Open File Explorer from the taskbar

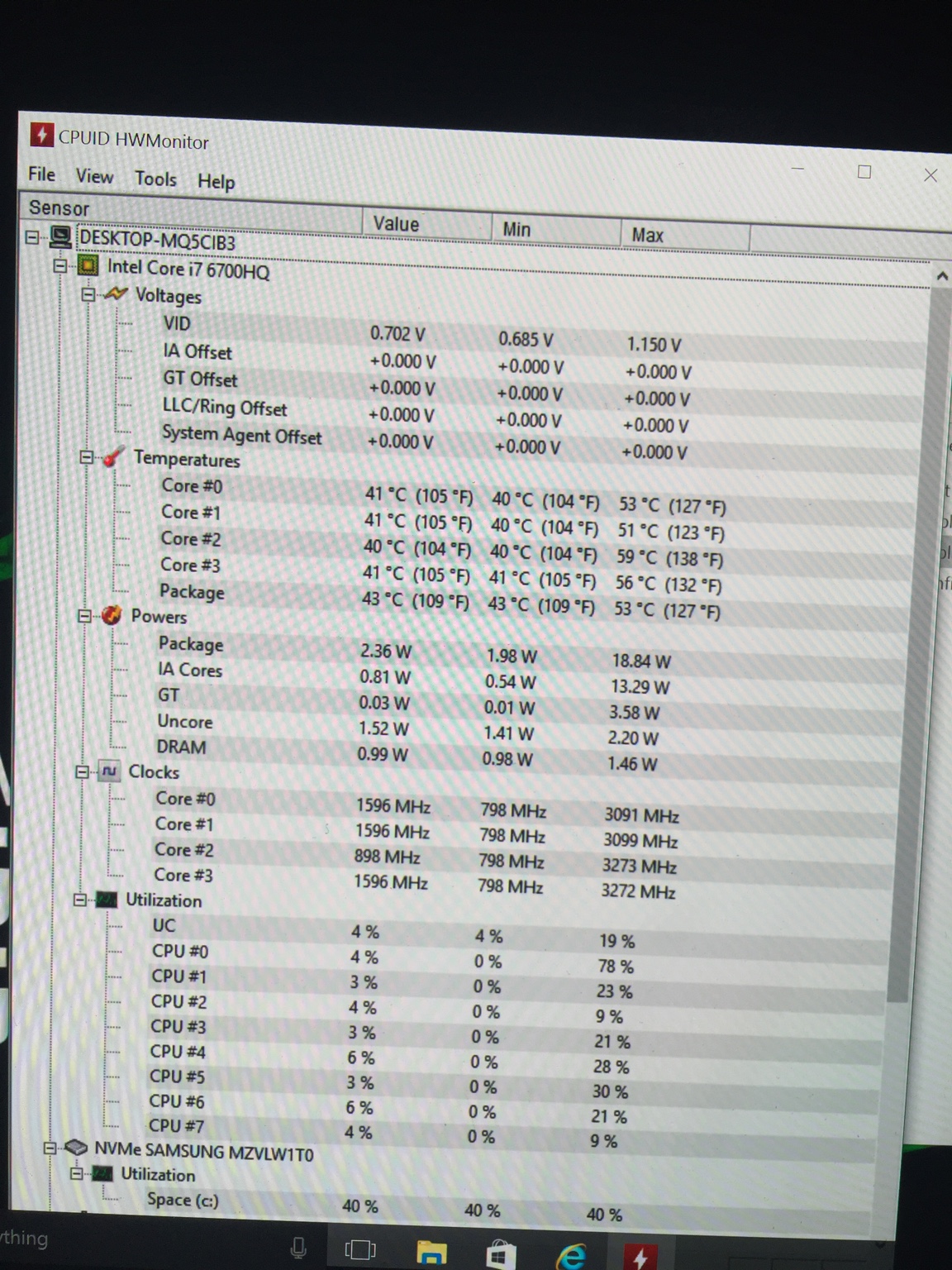pyautogui.click(x=431, y=1254)
